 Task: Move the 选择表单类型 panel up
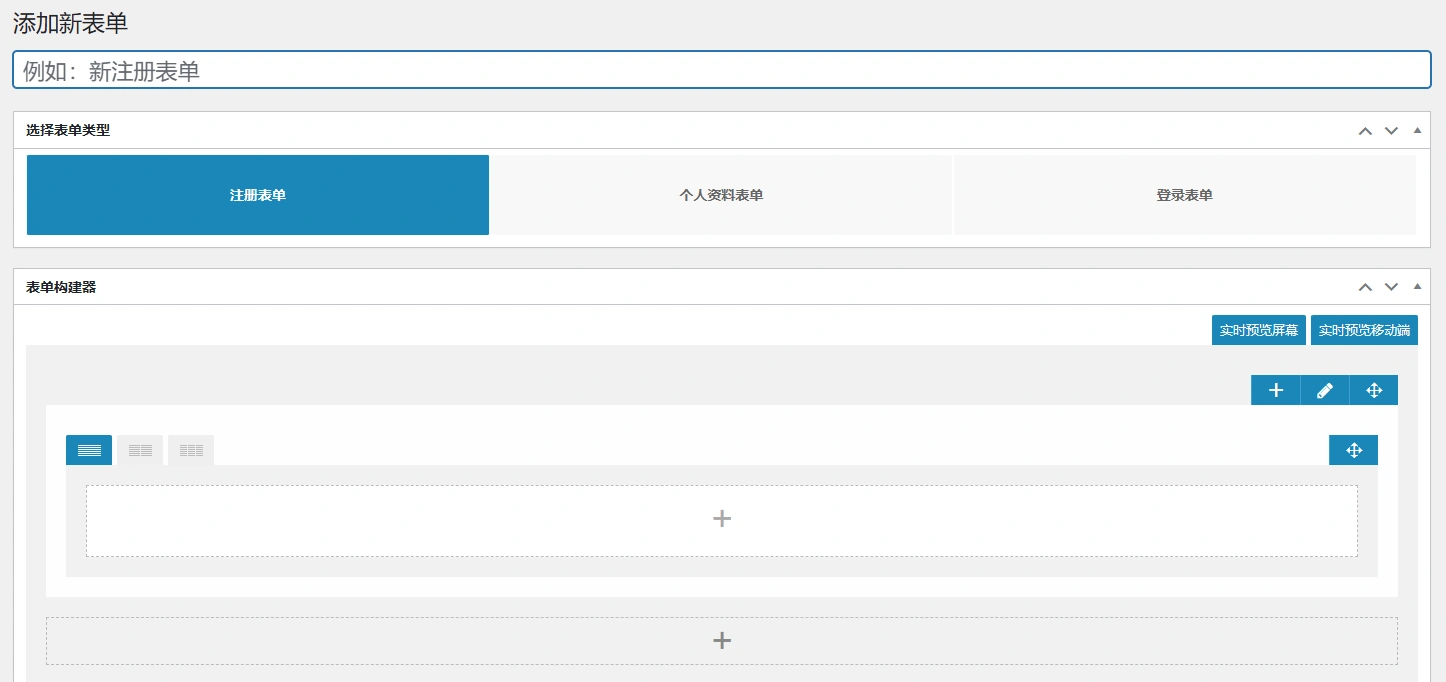(1365, 131)
